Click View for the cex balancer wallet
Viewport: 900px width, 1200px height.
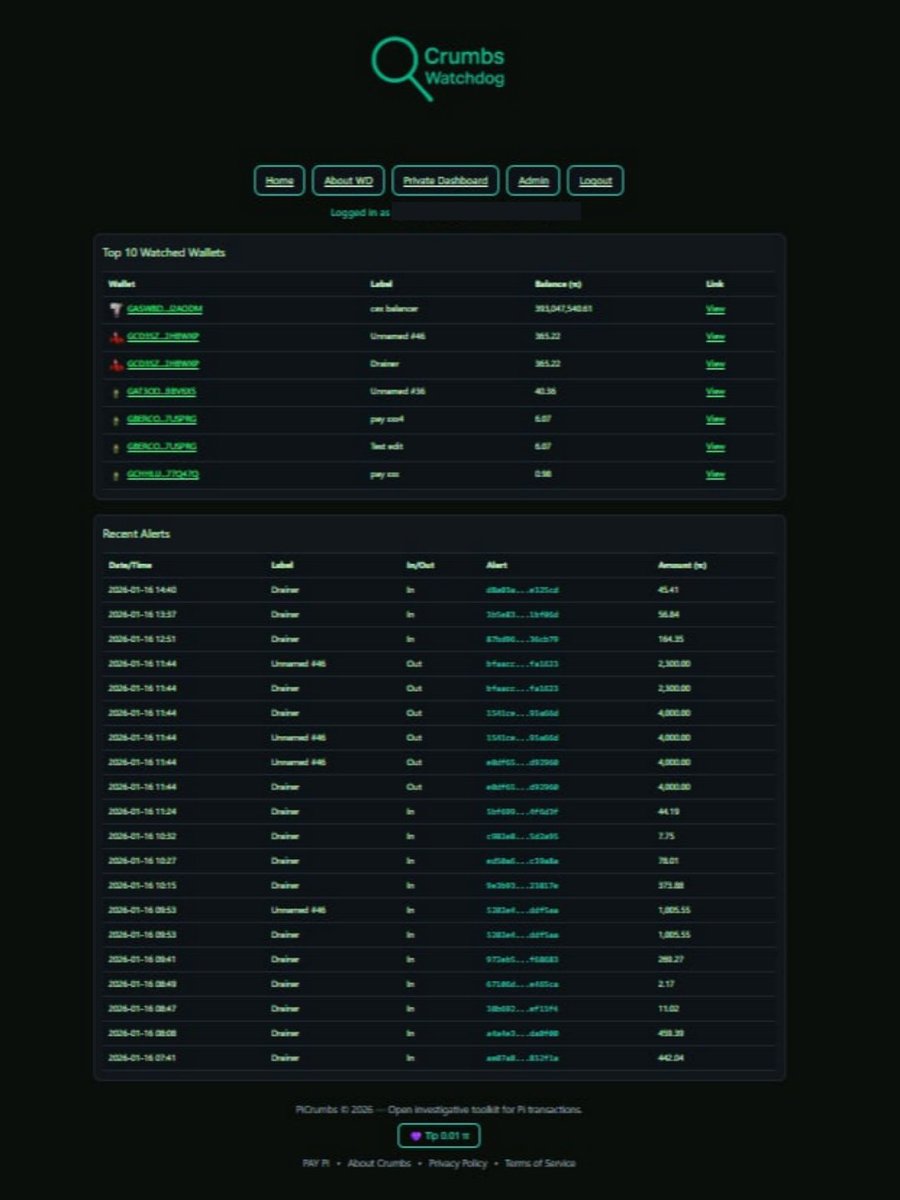[716, 309]
